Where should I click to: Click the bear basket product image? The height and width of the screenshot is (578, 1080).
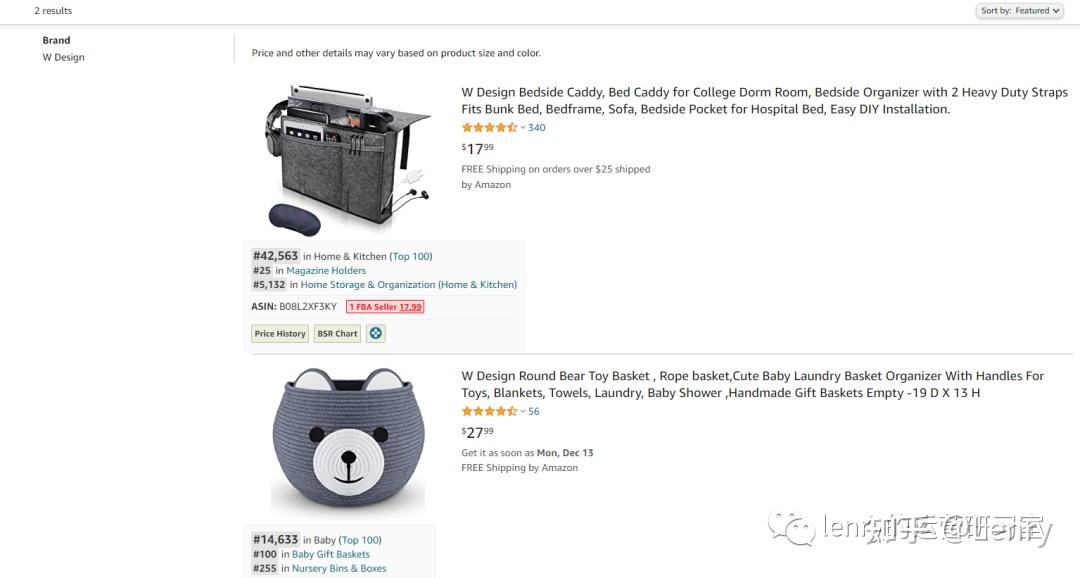[x=348, y=441]
